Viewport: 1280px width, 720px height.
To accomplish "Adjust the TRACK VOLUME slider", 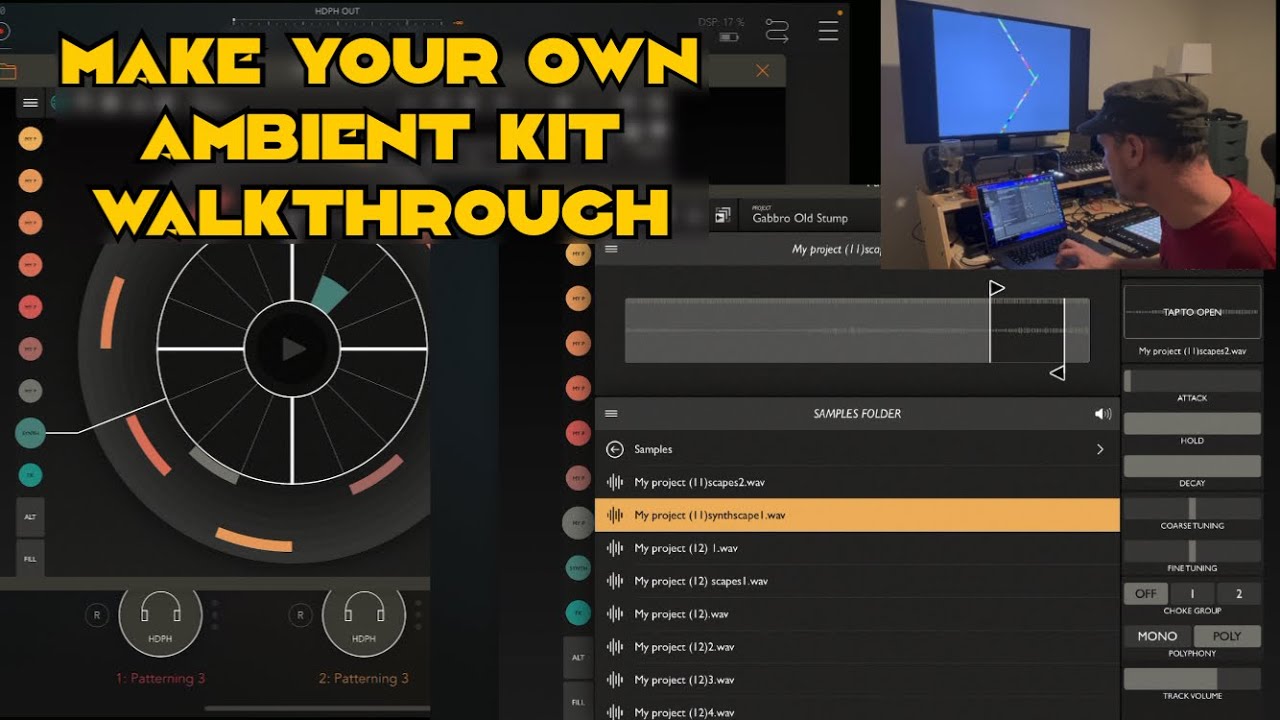I will pyautogui.click(x=1192, y=679).
